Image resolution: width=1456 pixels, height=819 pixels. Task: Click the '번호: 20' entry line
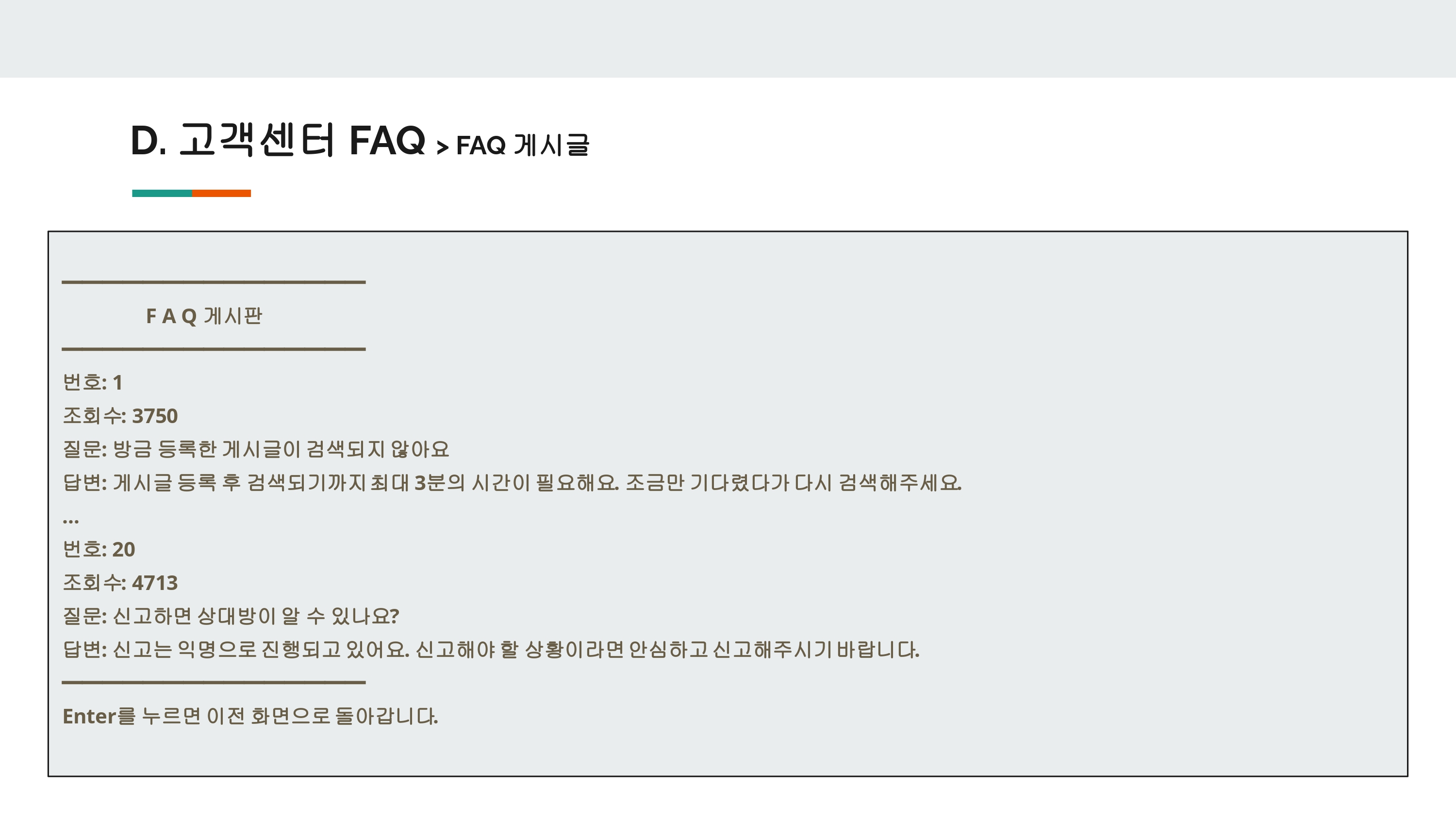click(99, 549)
